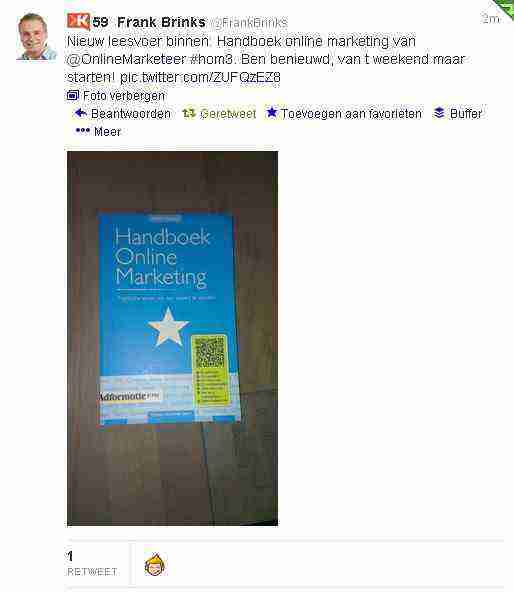Open Frank Brinks profile avatar
The image size is (514, 592).
tap(36, 37)
